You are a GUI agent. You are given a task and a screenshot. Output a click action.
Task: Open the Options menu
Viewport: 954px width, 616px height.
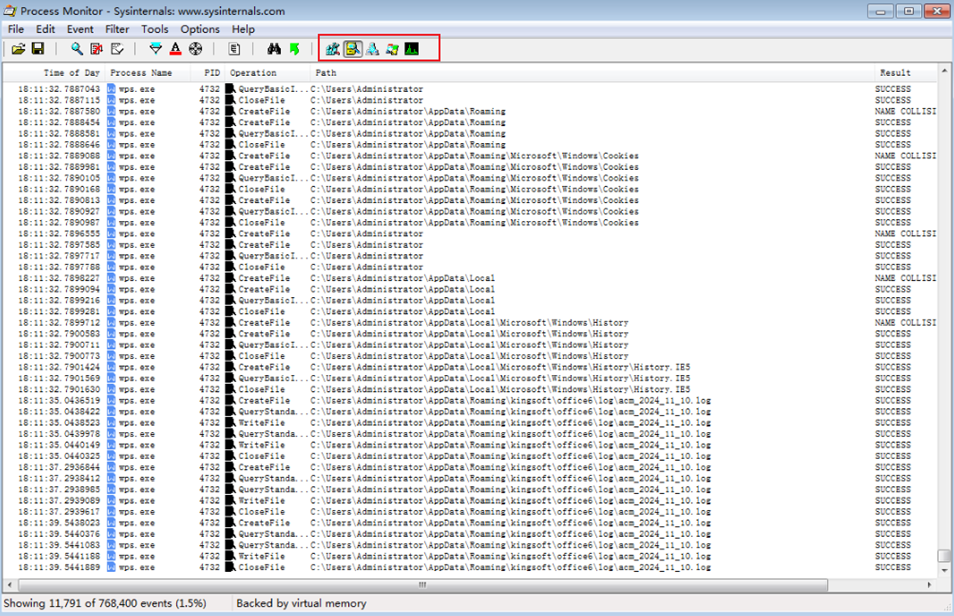(200, 29)
